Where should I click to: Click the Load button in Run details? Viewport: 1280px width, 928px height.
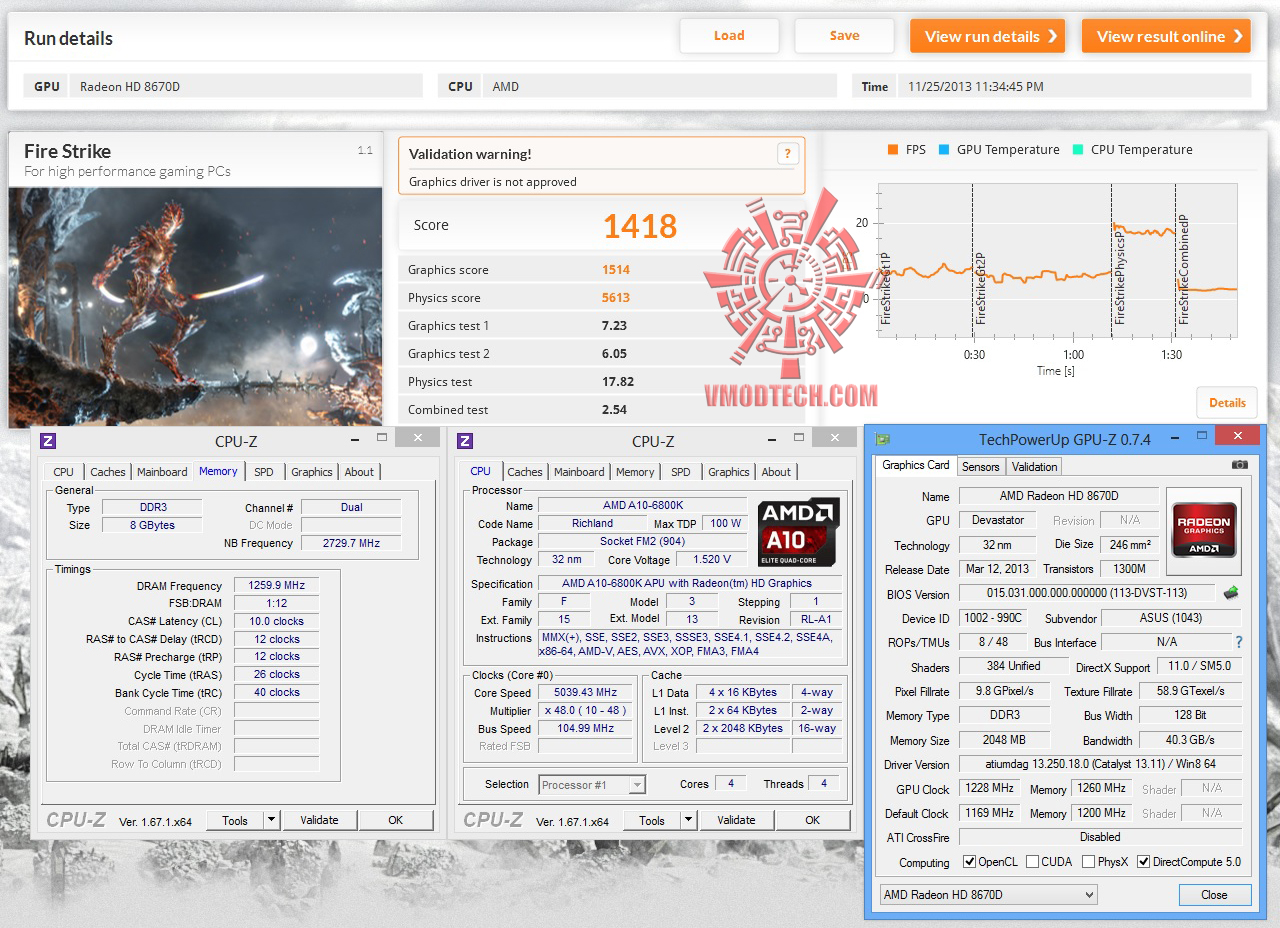click(x=729, y=36)
